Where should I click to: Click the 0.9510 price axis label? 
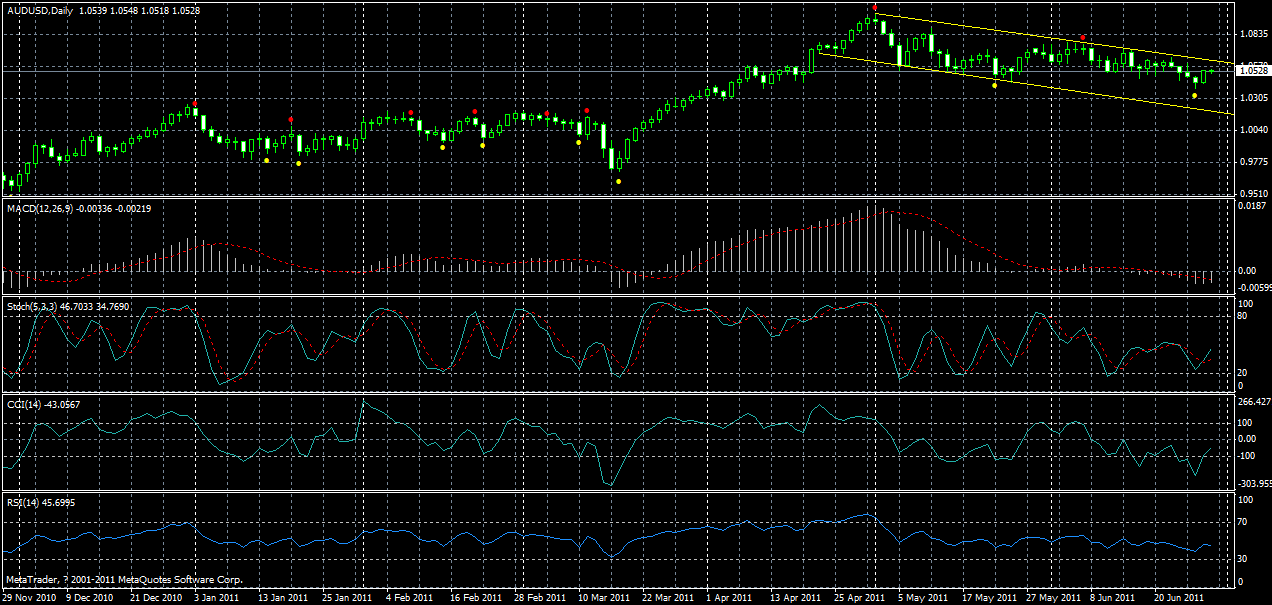pos(1252,193)
